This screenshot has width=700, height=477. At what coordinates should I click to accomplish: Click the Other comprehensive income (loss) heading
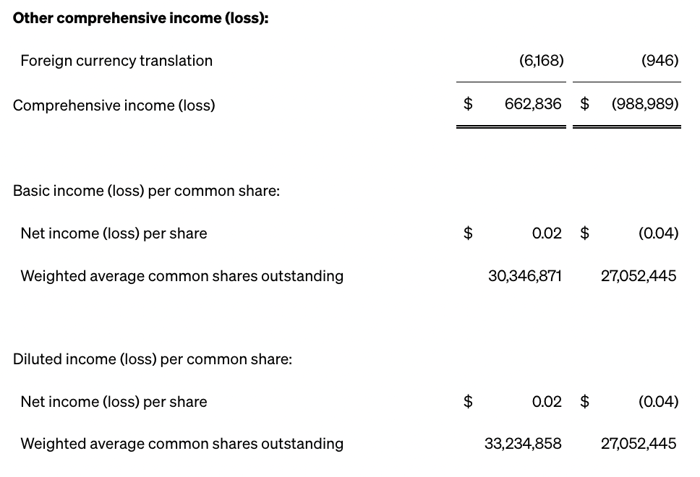(140, 18)
